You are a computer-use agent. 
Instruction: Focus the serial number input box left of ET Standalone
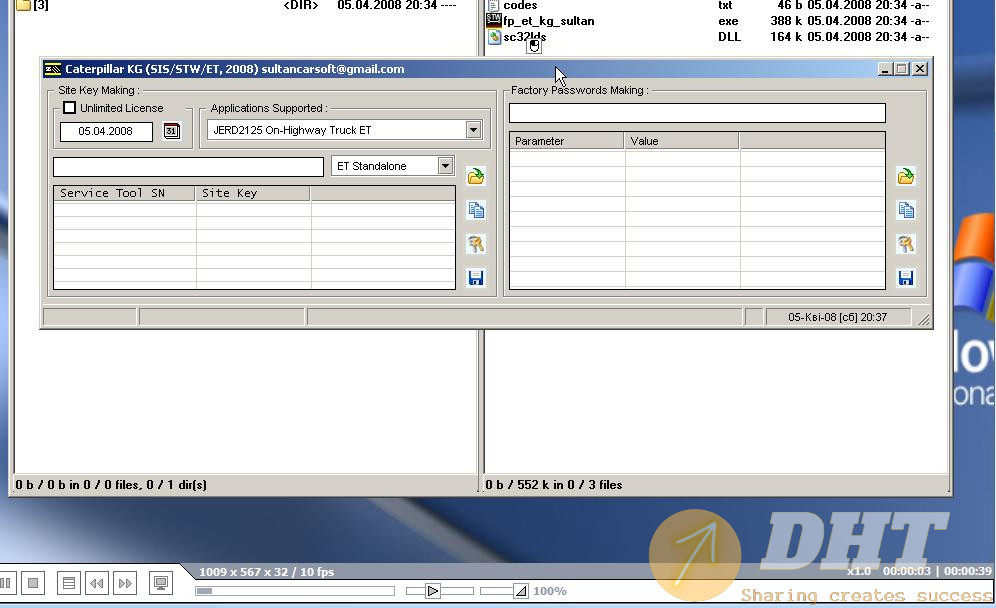tap(189, 166)
